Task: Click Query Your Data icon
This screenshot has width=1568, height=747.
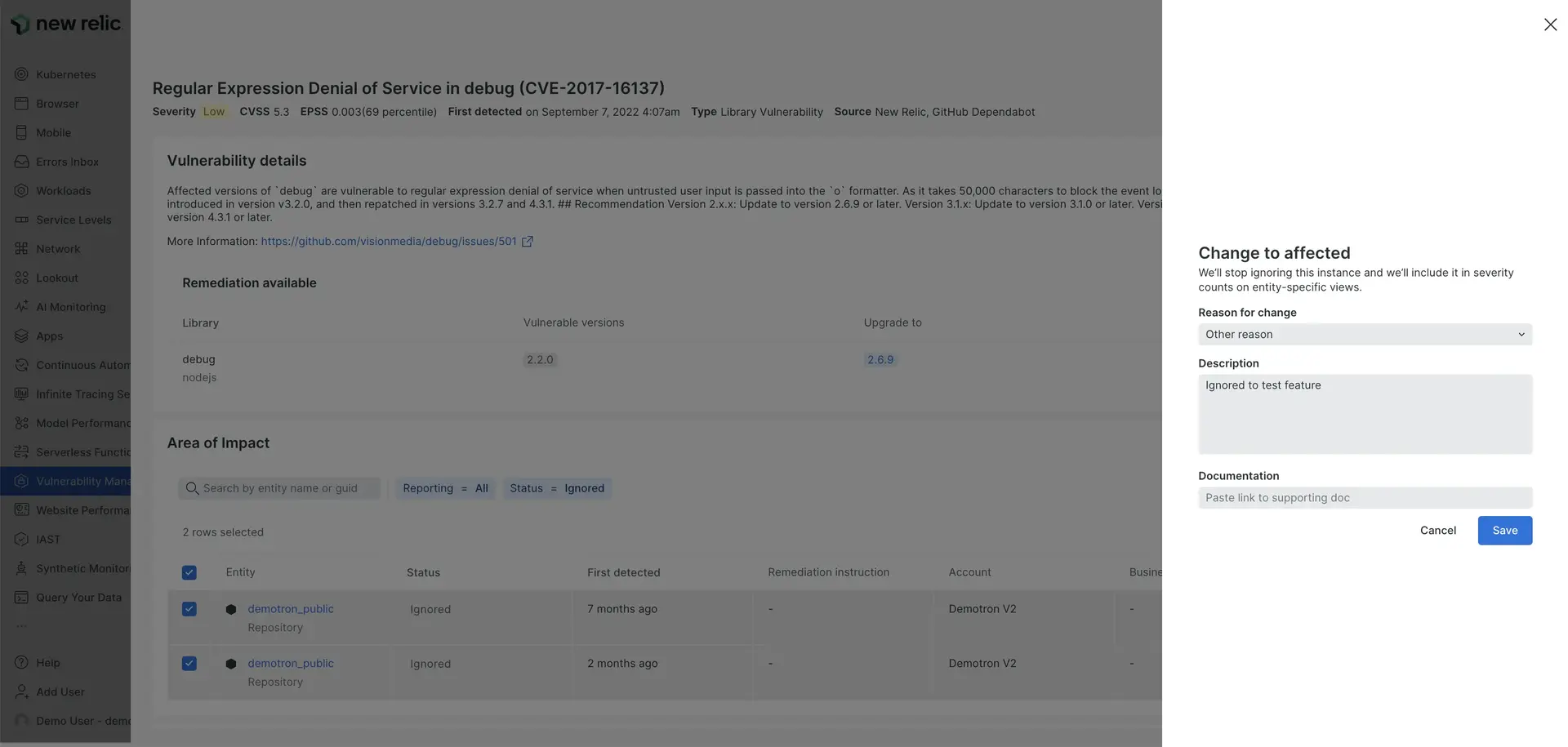Action: click(x=21, y=597)
